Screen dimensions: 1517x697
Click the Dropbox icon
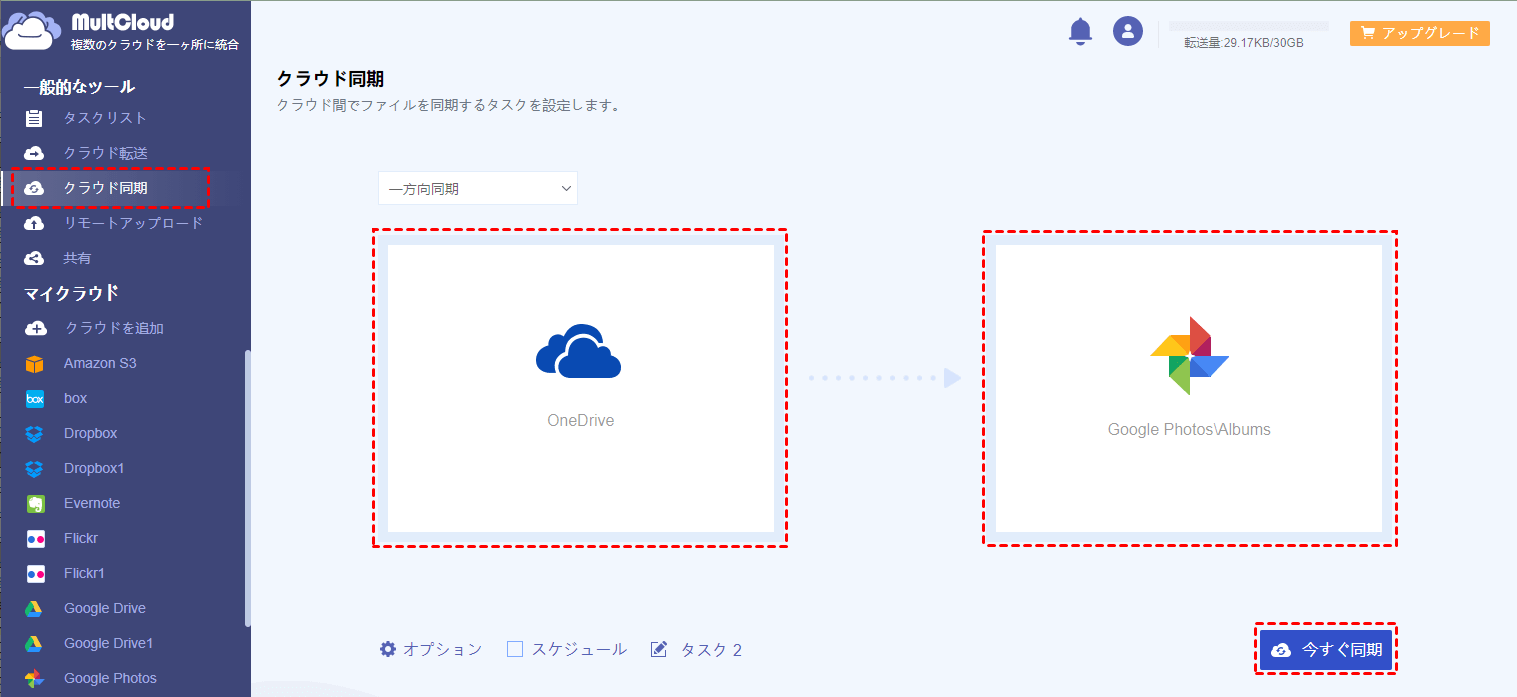(x=34, y=433)
